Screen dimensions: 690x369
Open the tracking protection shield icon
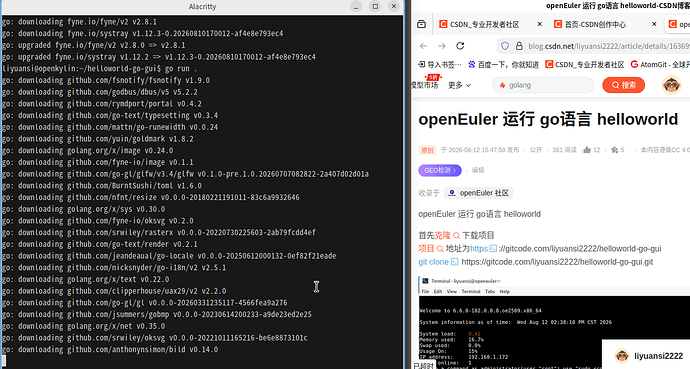pyautogui.click(x=505, y=46)
